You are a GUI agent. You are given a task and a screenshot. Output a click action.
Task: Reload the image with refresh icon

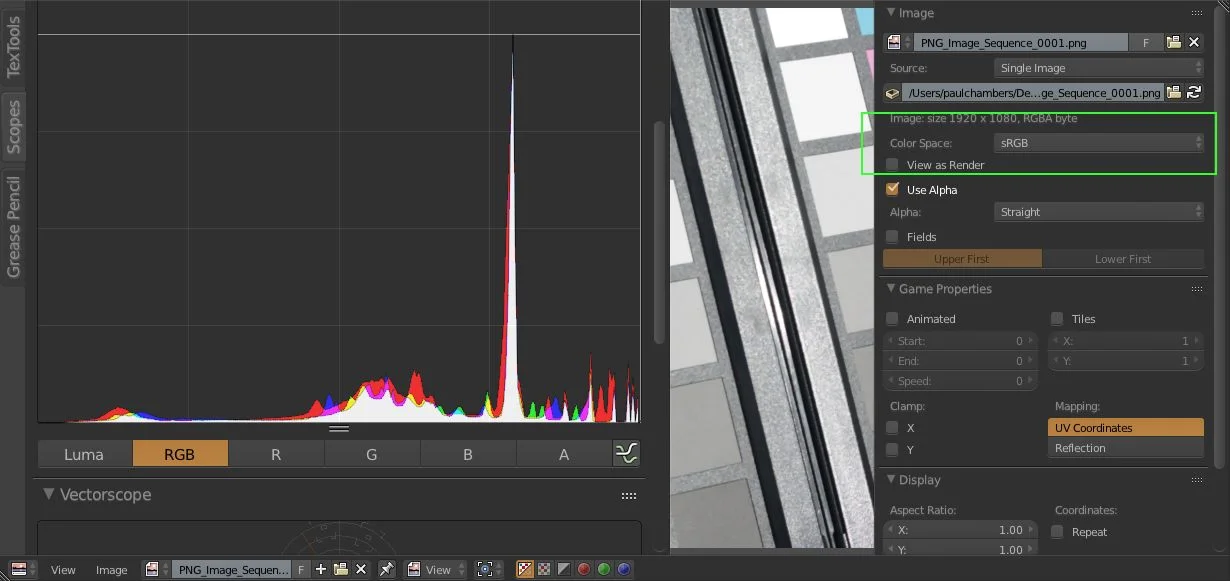click(x=1194, y=93)
